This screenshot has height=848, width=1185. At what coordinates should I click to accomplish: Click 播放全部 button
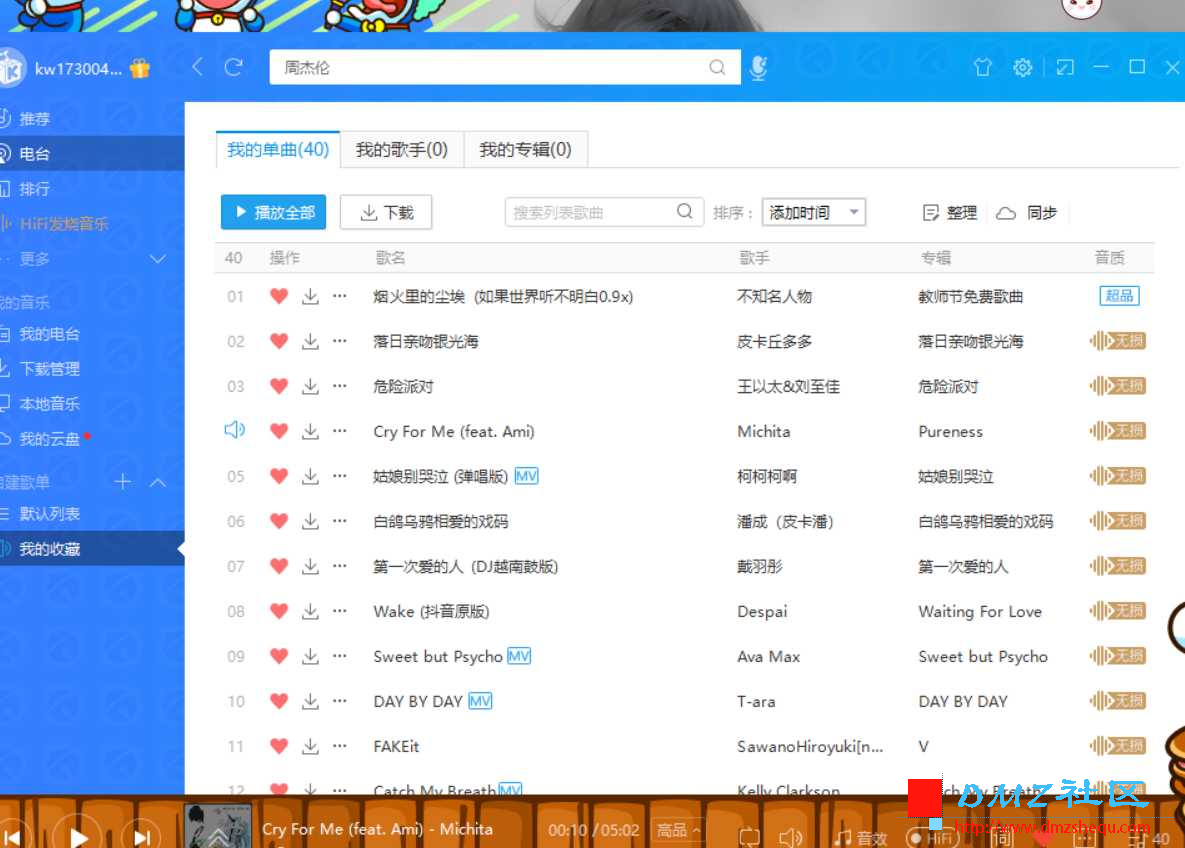point(274,212)
